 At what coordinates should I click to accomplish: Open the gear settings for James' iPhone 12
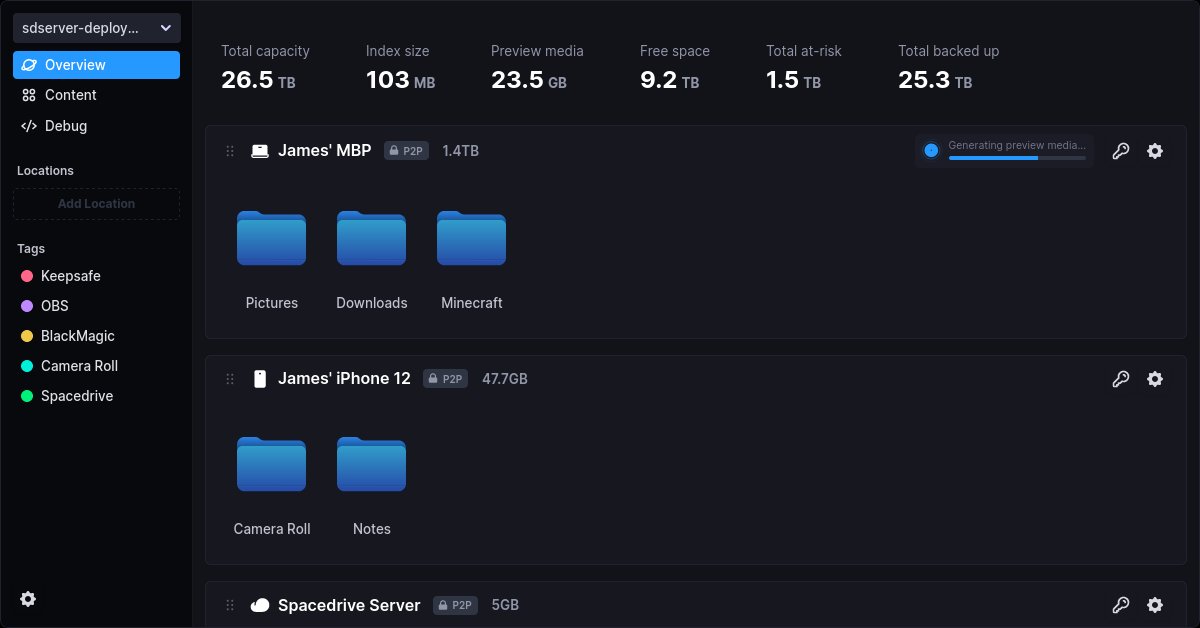point(1155,379)
